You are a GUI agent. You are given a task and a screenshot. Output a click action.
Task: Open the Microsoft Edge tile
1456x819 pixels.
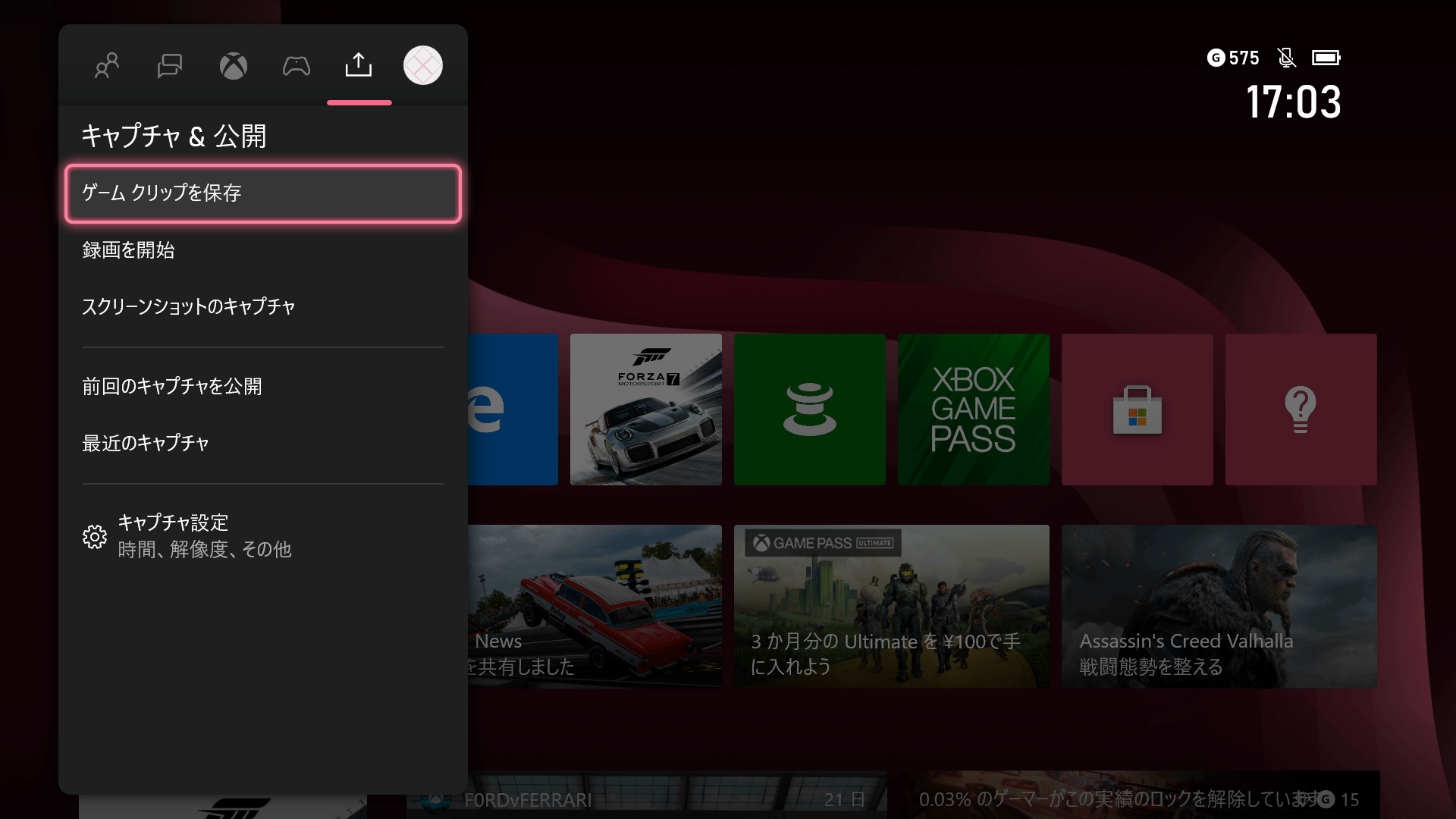click(x=513, y=409)
